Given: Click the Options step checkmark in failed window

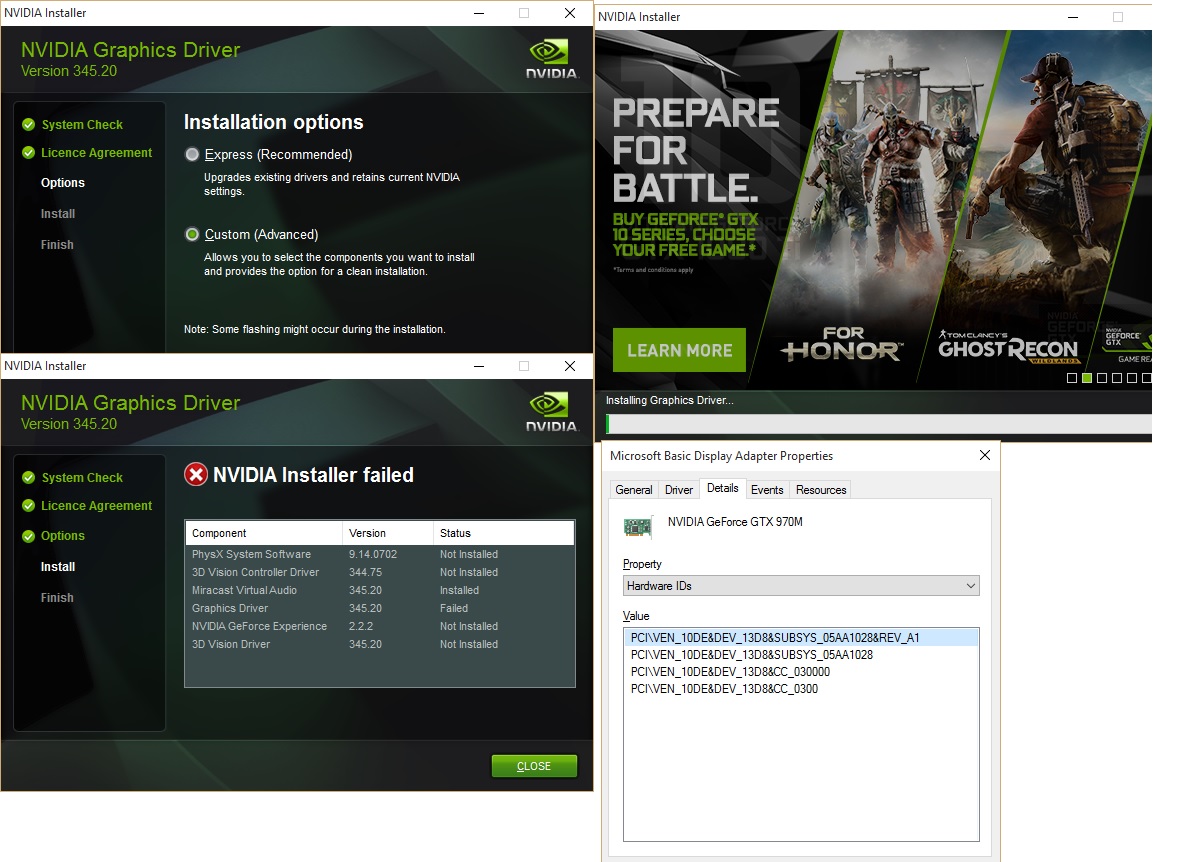Looking at the screenshot, I should (28, 536).
